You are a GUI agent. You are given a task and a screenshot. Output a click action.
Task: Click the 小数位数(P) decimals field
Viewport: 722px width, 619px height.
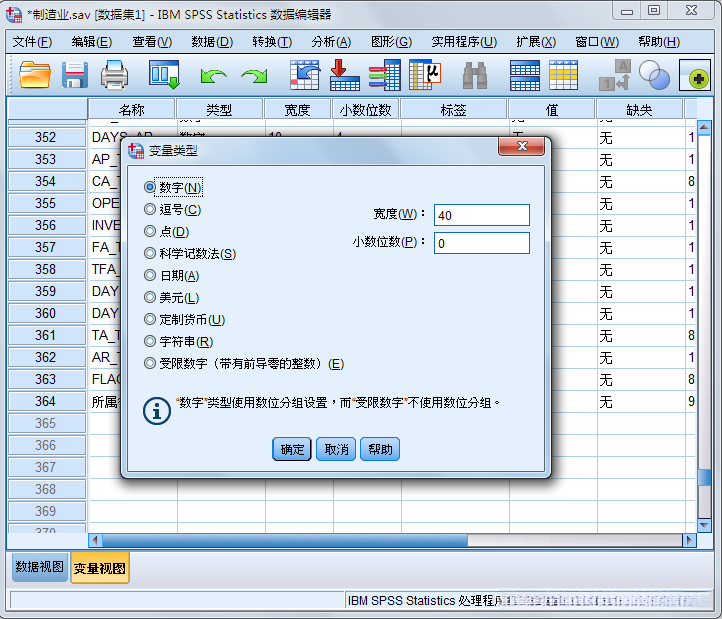482,243
